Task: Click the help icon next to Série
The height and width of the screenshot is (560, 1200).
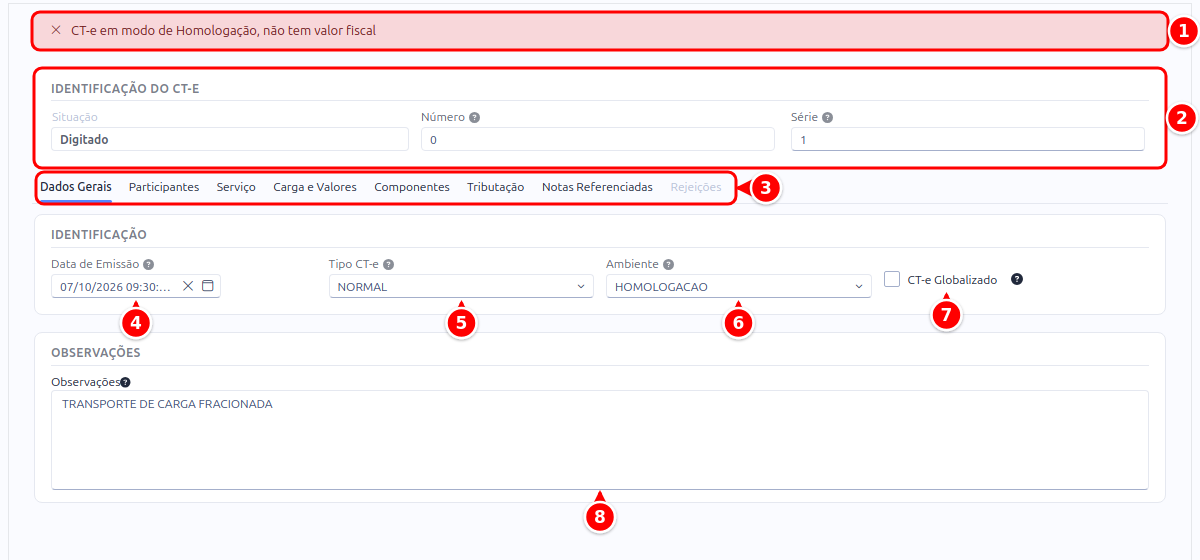Action: (x=827, y=117)
